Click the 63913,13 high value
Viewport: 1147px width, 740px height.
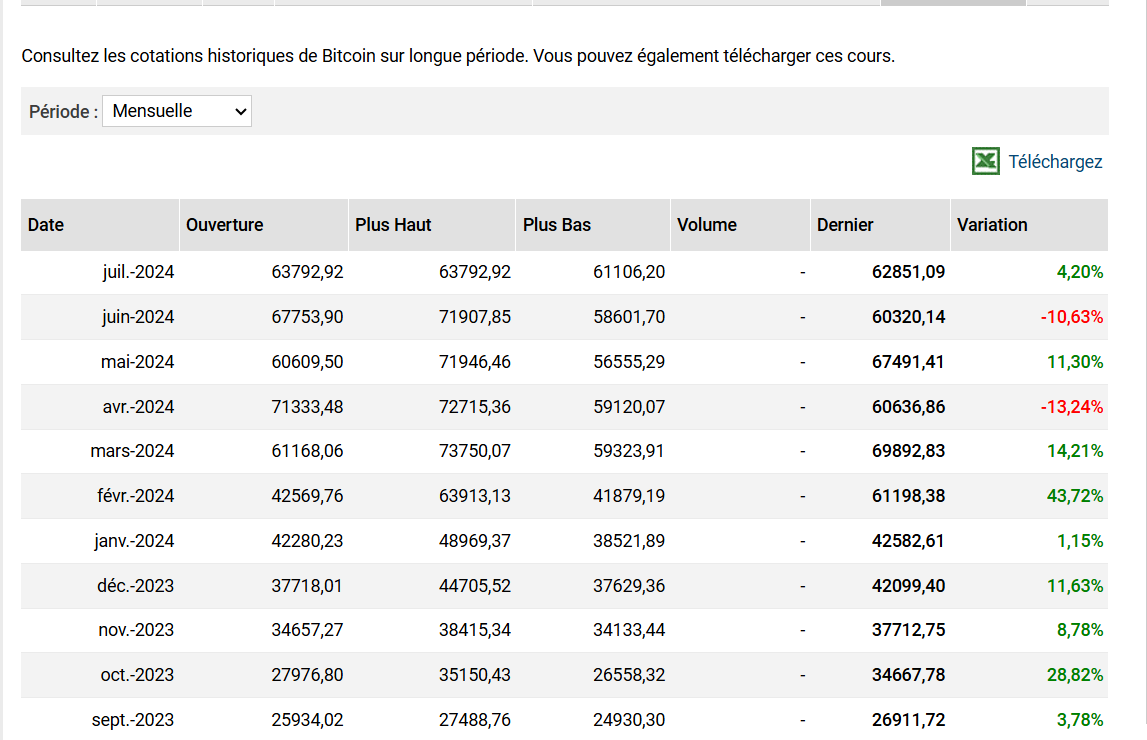tap(475, 496)
